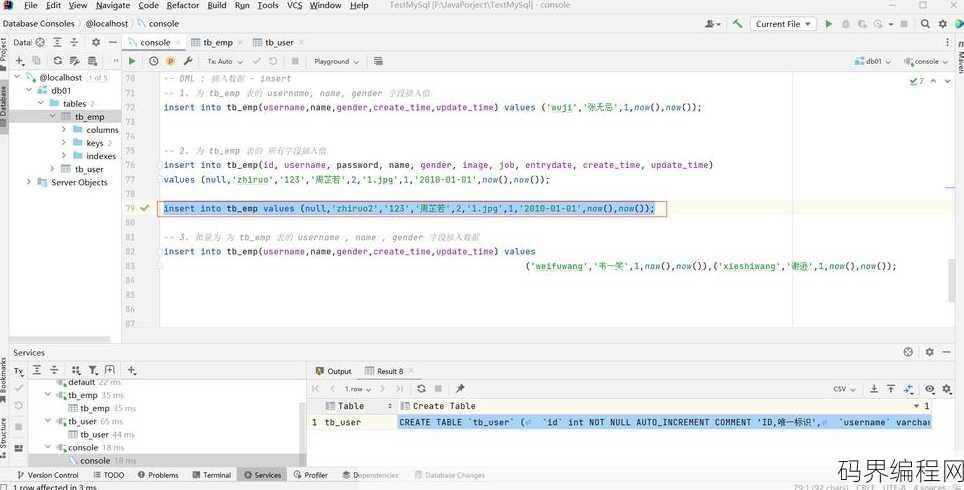Click the Build project hammer icon
This screenshot has height=490, width=964.
[737, 24]
